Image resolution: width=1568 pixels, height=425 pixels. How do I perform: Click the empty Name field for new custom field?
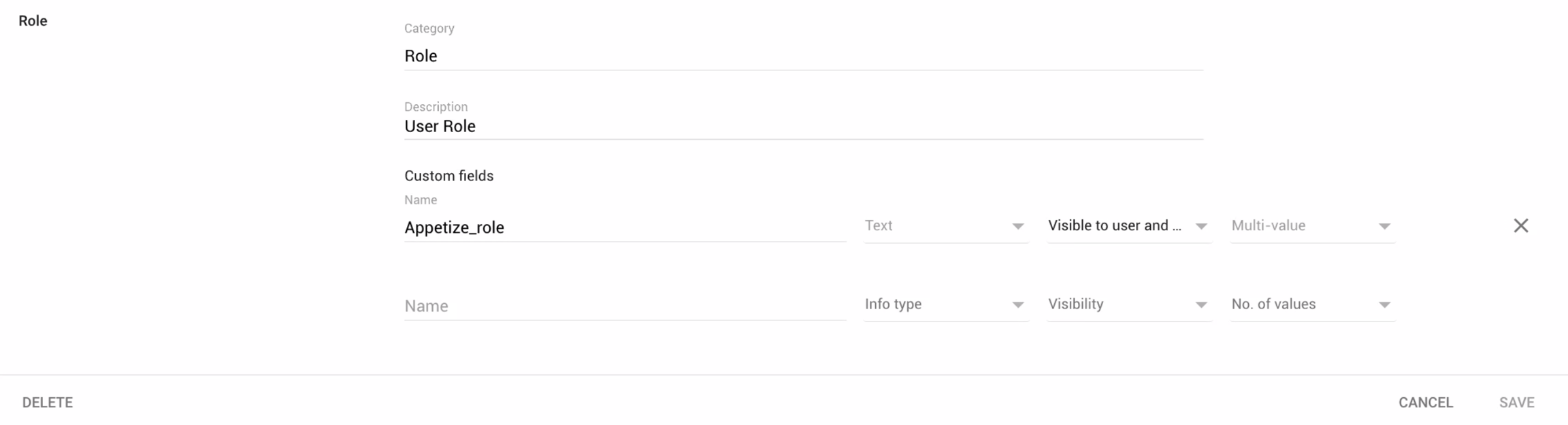[625, 306]
